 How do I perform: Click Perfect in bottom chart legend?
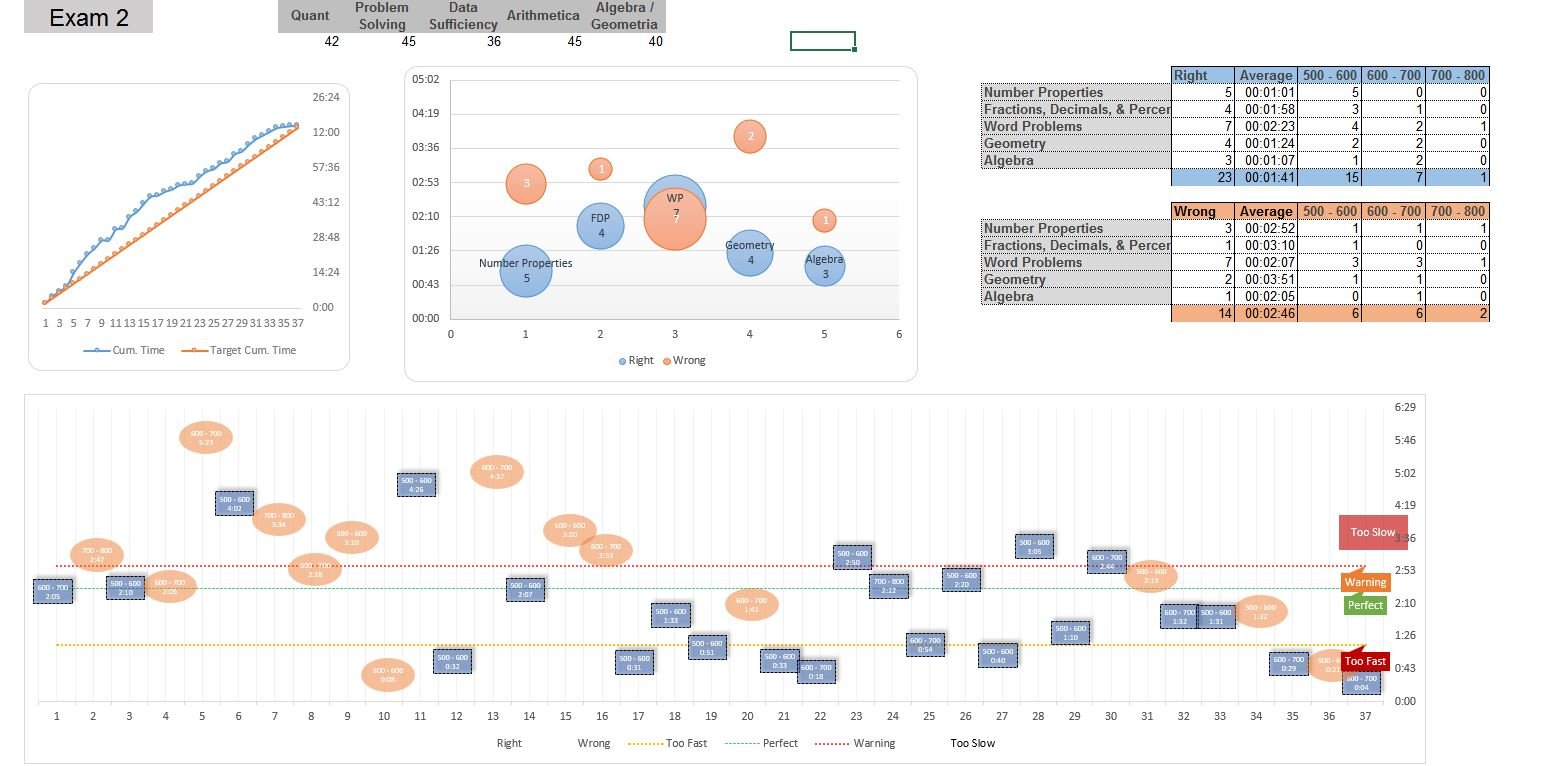pos(761,743)
